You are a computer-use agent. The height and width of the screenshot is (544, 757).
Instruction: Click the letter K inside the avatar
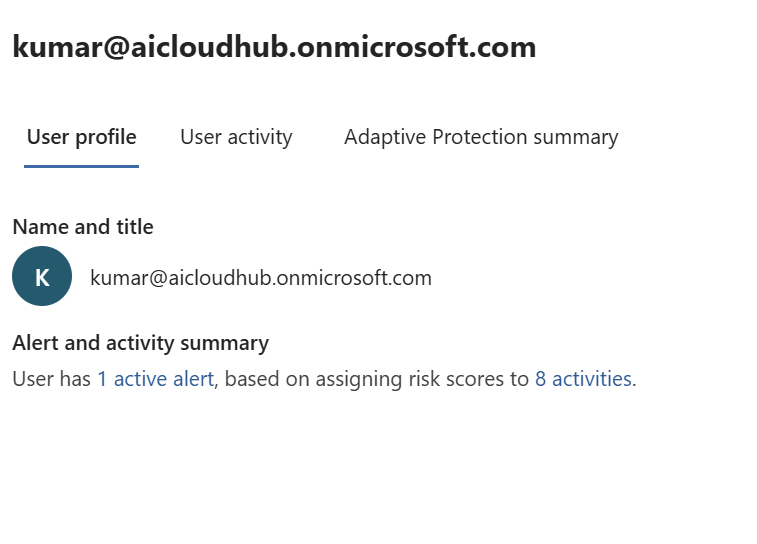[x=42, y=278]
